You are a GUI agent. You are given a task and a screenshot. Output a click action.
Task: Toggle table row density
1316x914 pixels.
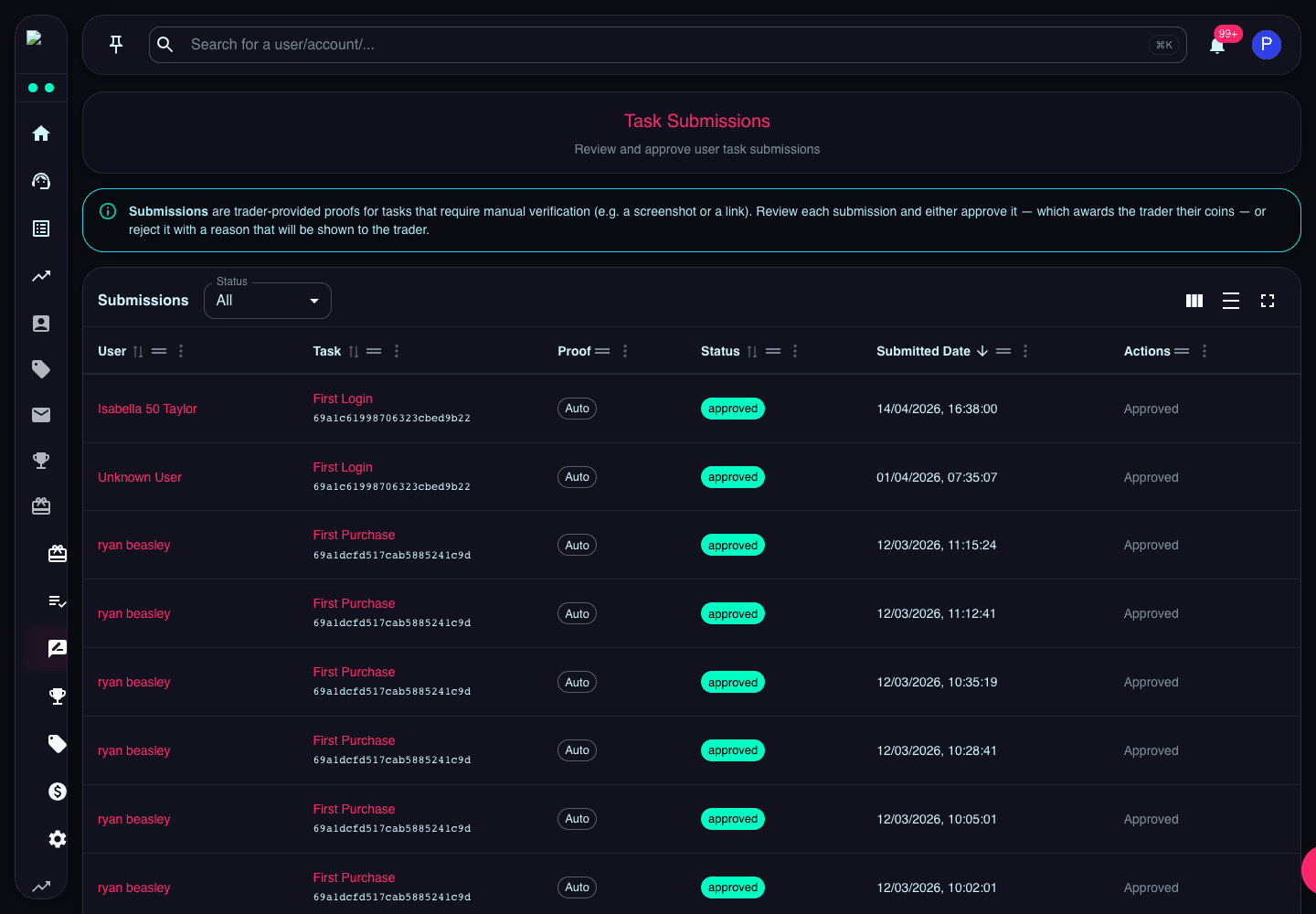(1231, 301)
